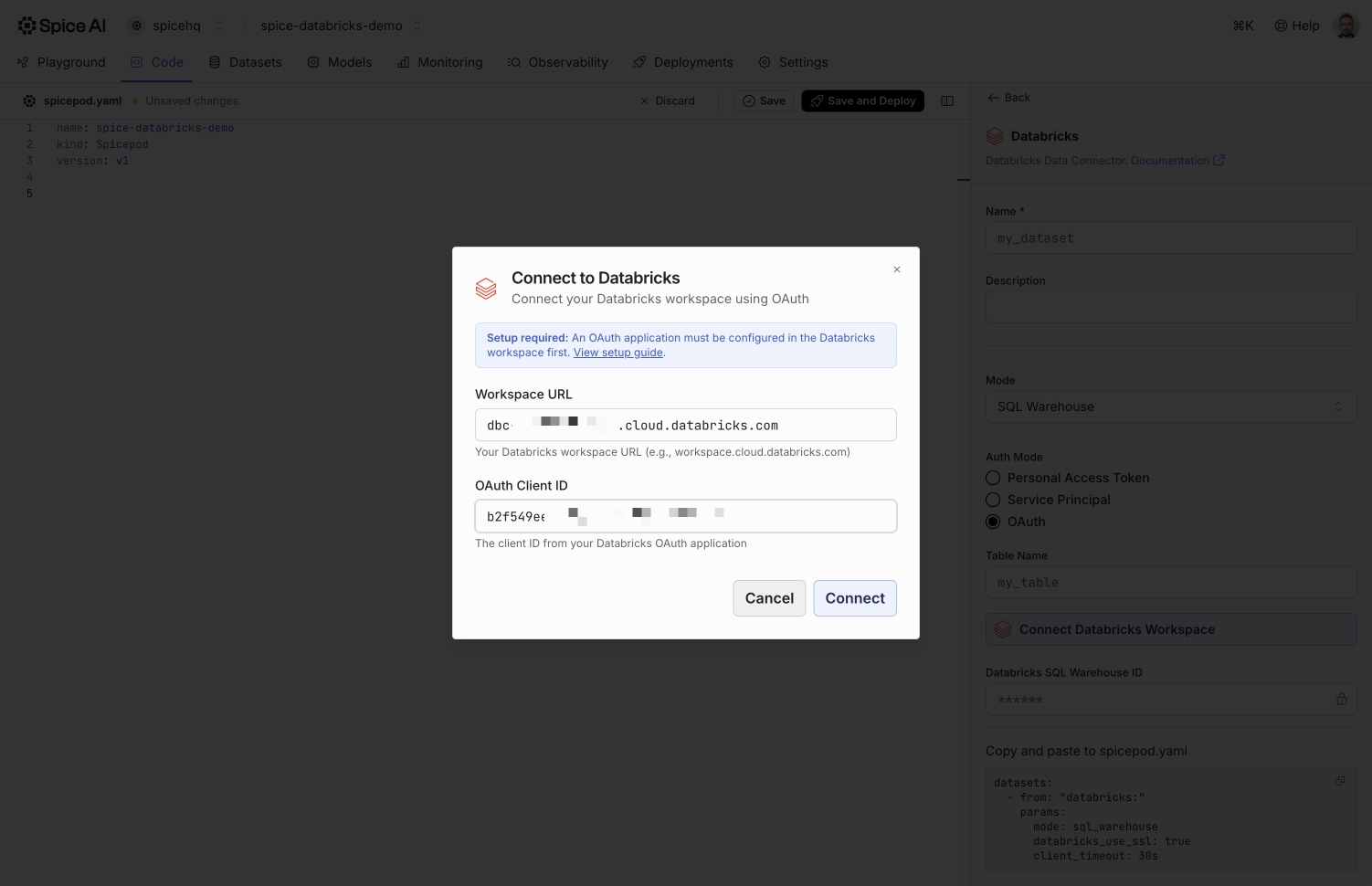The width and height of the screenshot is (1372, 886).
Task: Open the user profile avatar
Action: click(1346, 26)
